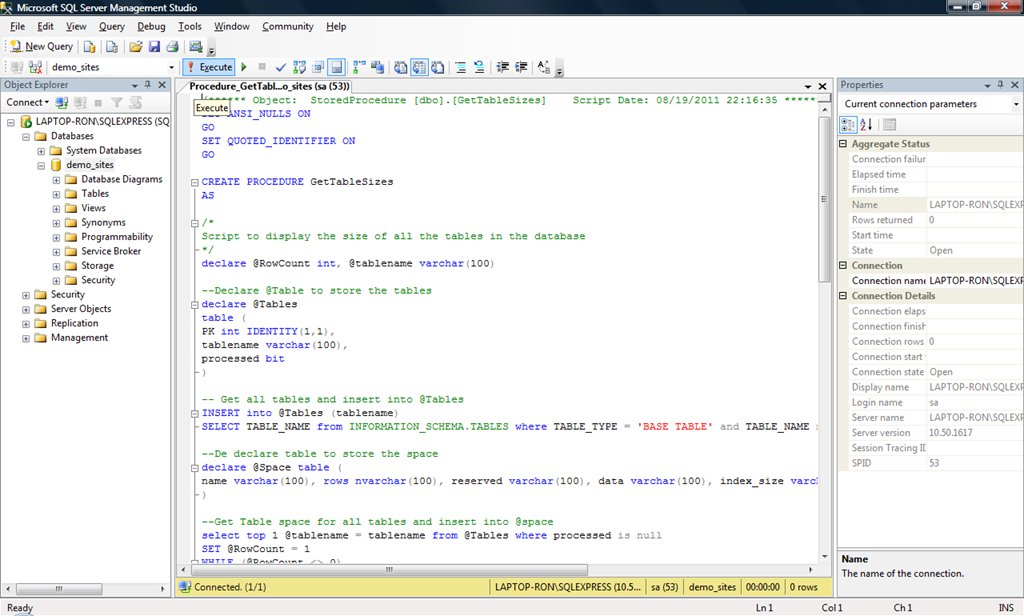1024x616 pixels.
Task: Toggle the highlighted SQLCMD Mode button
Action: point(336,67)
